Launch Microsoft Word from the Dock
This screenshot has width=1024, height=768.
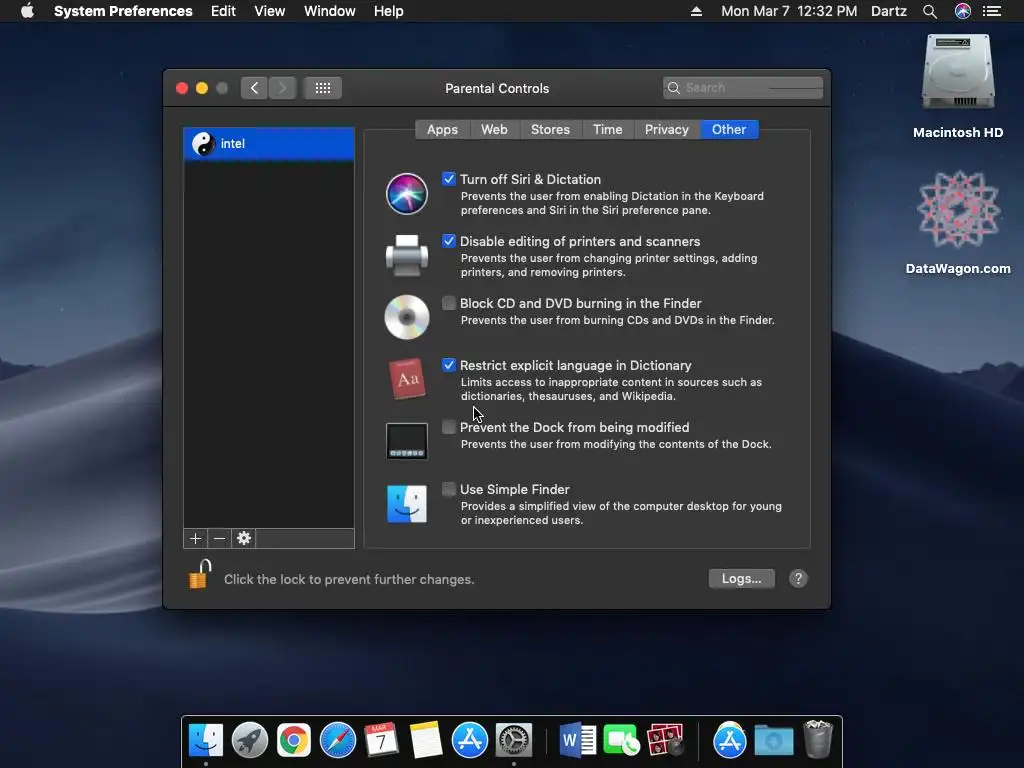pyautogui.click(x=577, y=740)
